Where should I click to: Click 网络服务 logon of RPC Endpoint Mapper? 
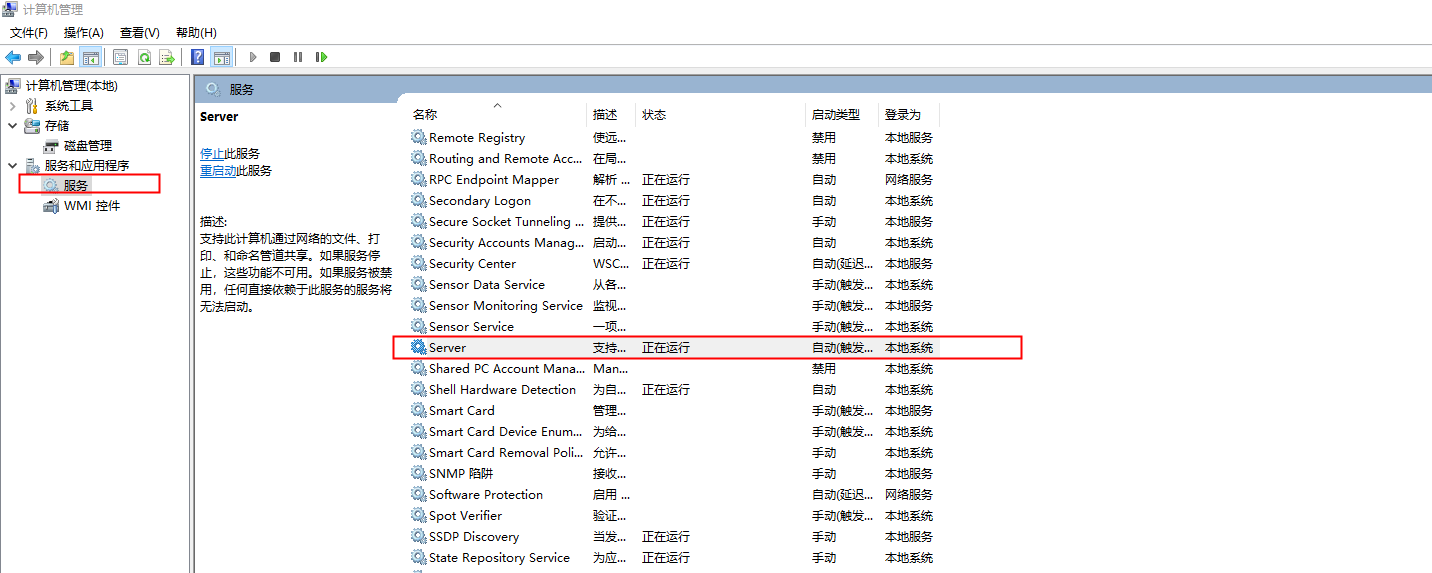(x=909, y=179)
